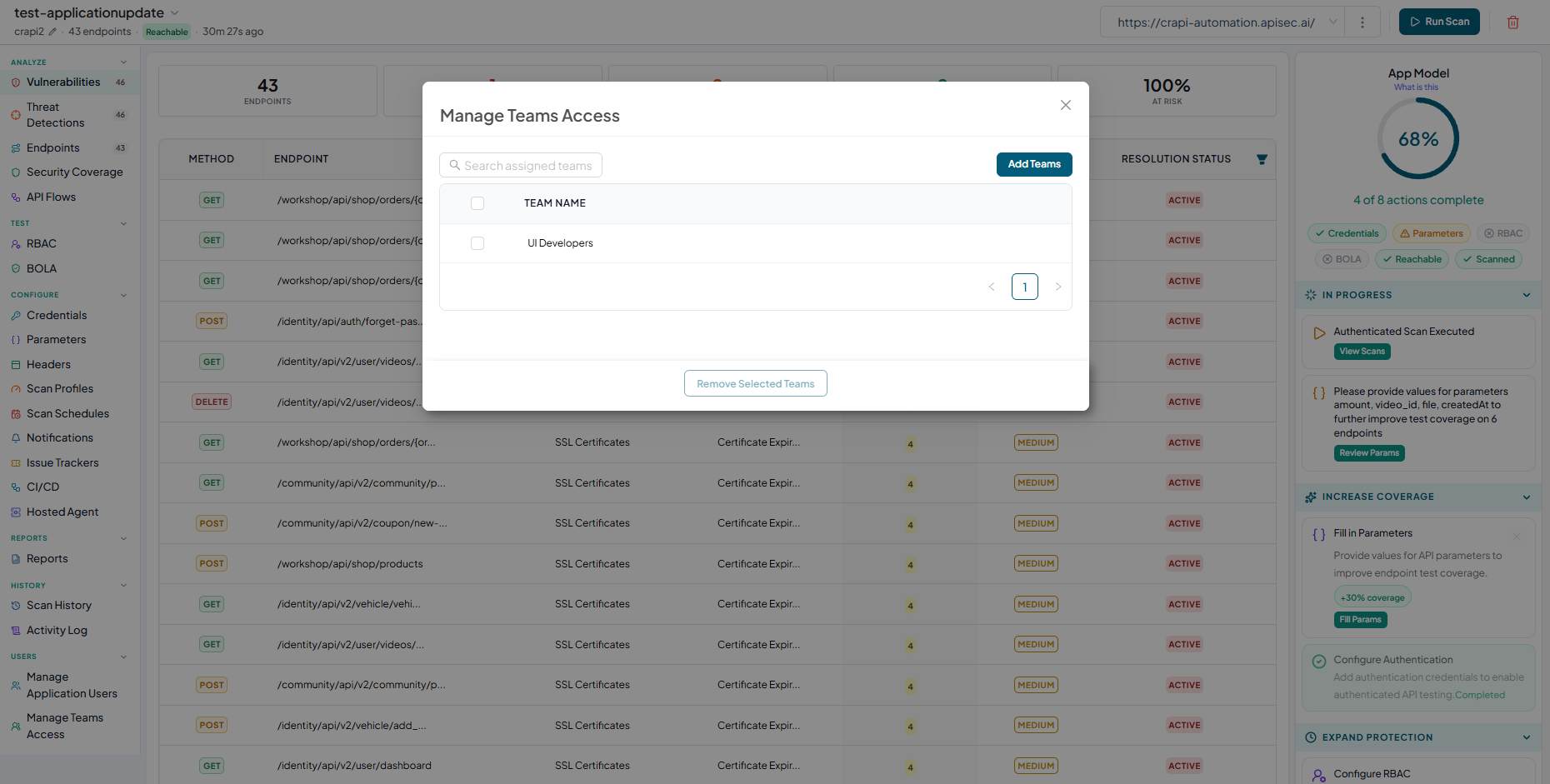Click the Add Teams button
This screenshot has height=784, width=1550.
pos(1034,164)
